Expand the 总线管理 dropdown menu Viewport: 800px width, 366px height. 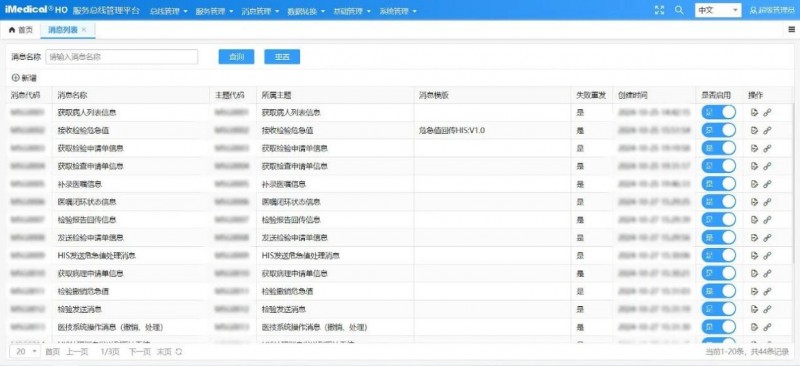(x=168, y=11)
